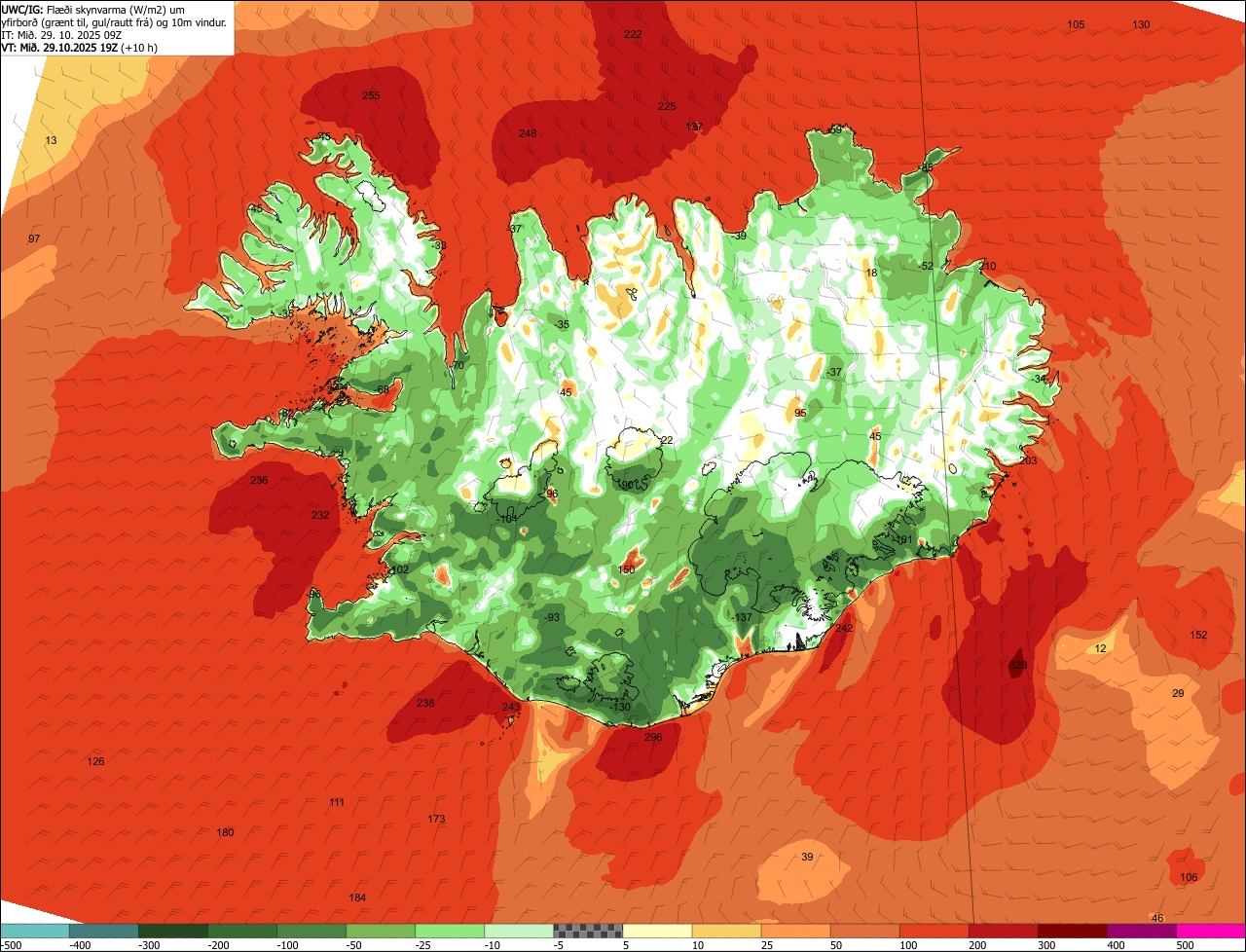Viewport: 1246px width, 952px height.
Task: Select the ocean value 232
Action: (x=320, y=516)
